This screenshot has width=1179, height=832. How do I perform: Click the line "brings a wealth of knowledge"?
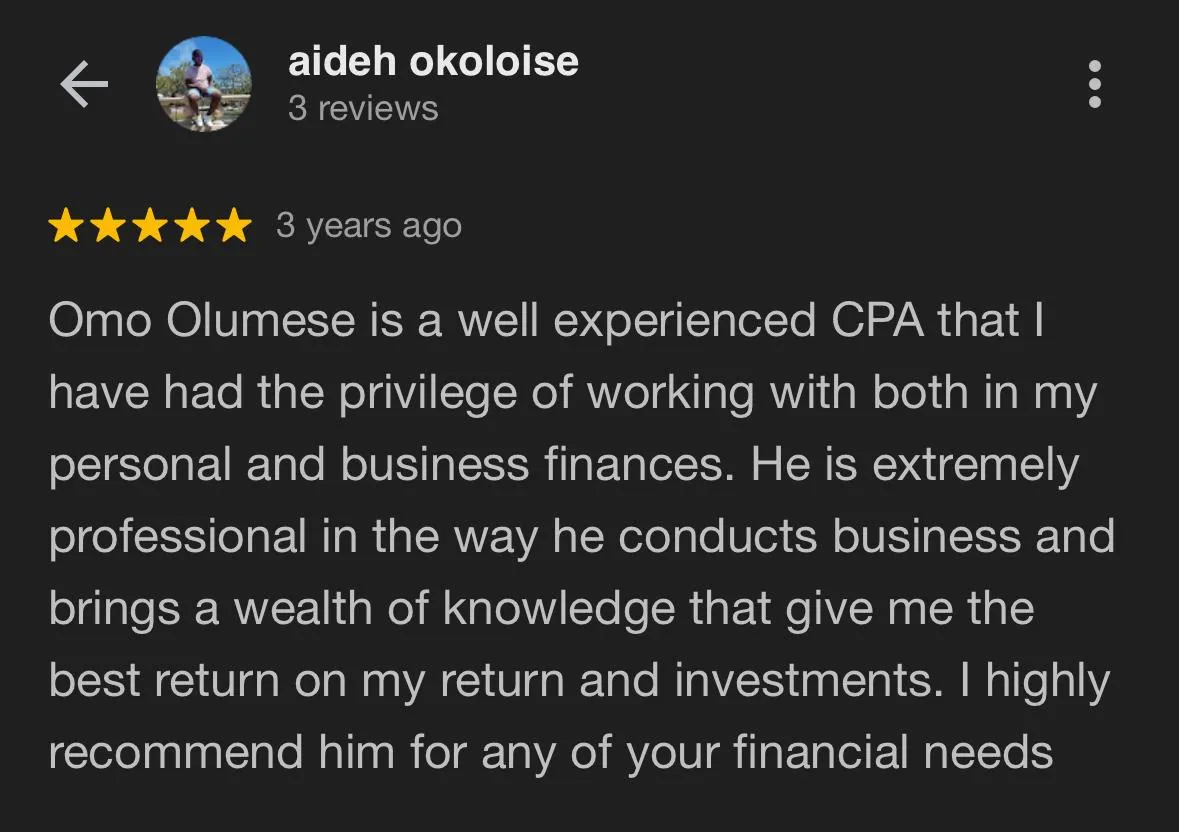point(541,610)
